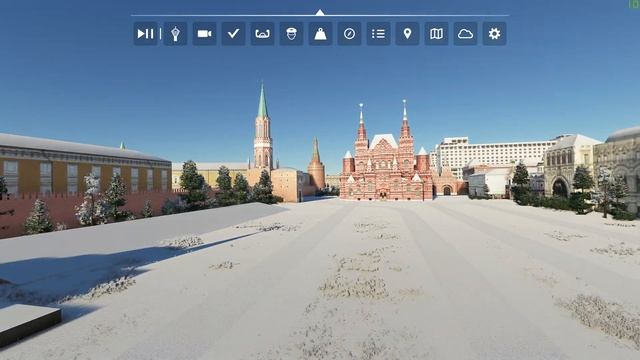The height and width of the screenshot is (360, 640).
Task: Open the Camera panel icon
Action: [x=204, y=33]
